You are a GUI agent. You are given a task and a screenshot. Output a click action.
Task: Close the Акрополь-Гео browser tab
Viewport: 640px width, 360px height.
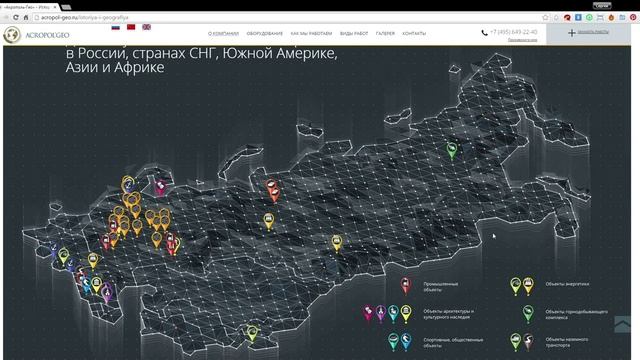tap(55, 7)
